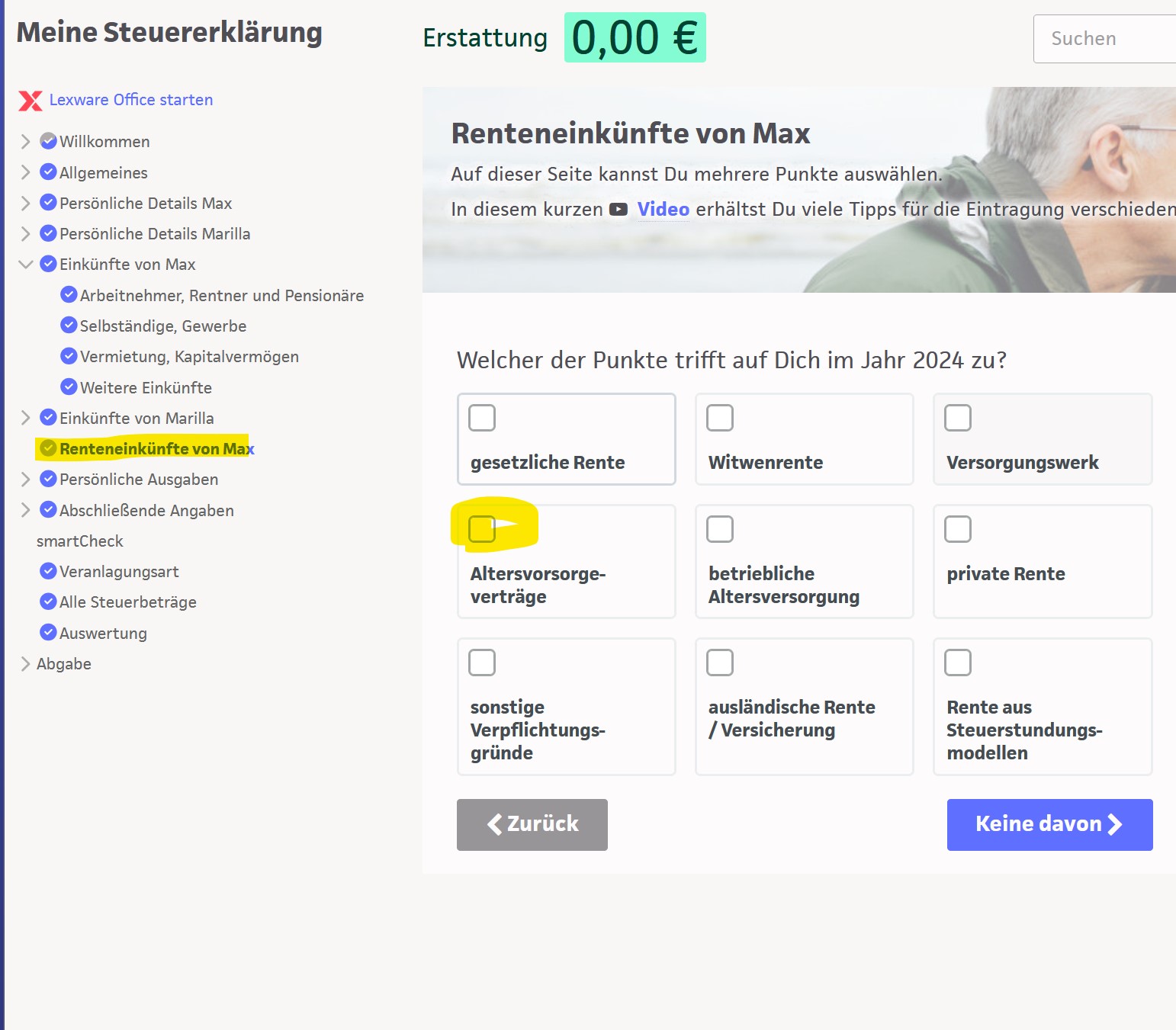Open Arbeitnehmer, Rentner und Pensionäre page
1176x1030 pixels.
[221, 296]
